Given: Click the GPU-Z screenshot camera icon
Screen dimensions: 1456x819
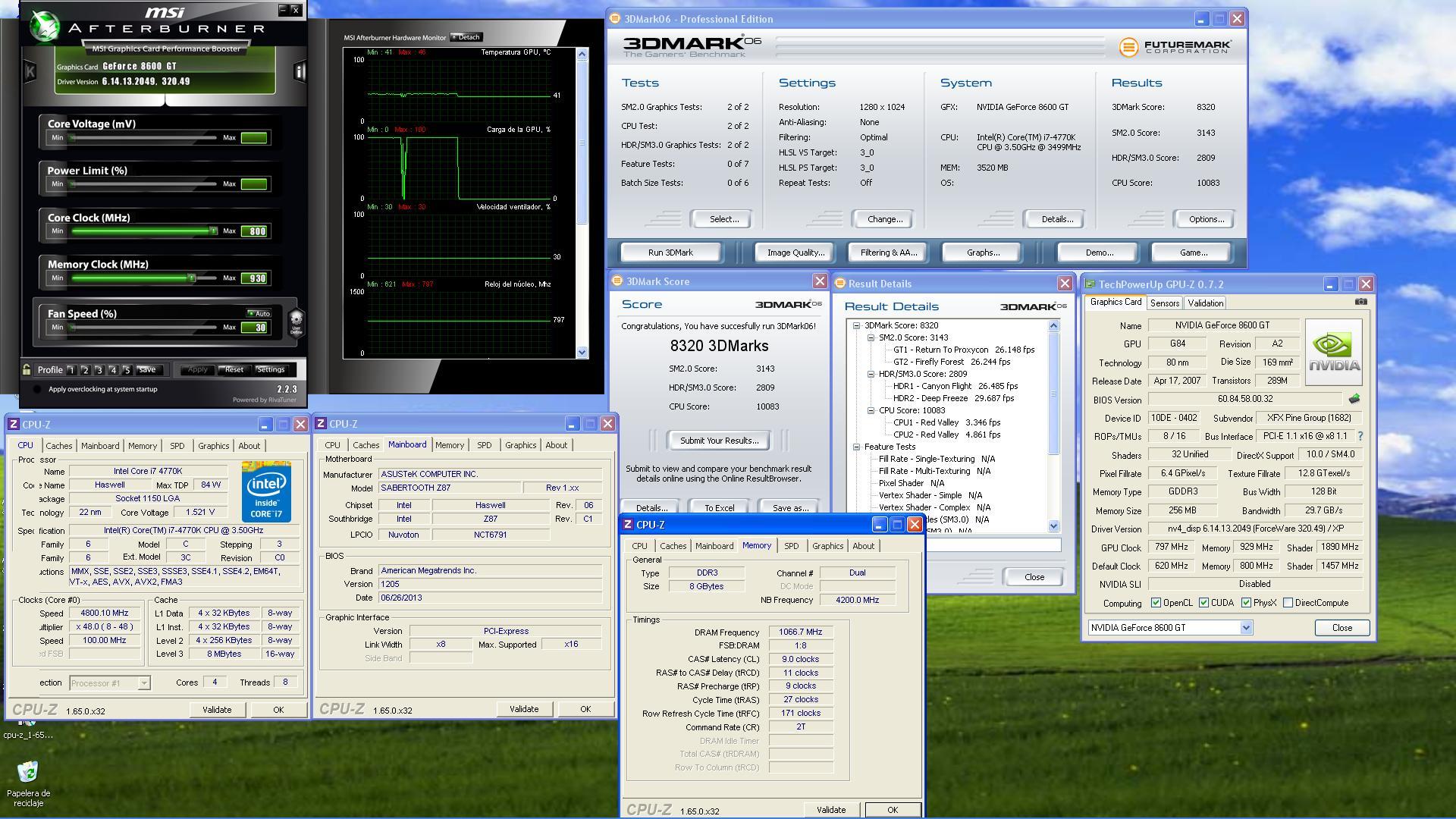Looking at the screenshot, I should pyautogui.click(x=1360, y=302).
